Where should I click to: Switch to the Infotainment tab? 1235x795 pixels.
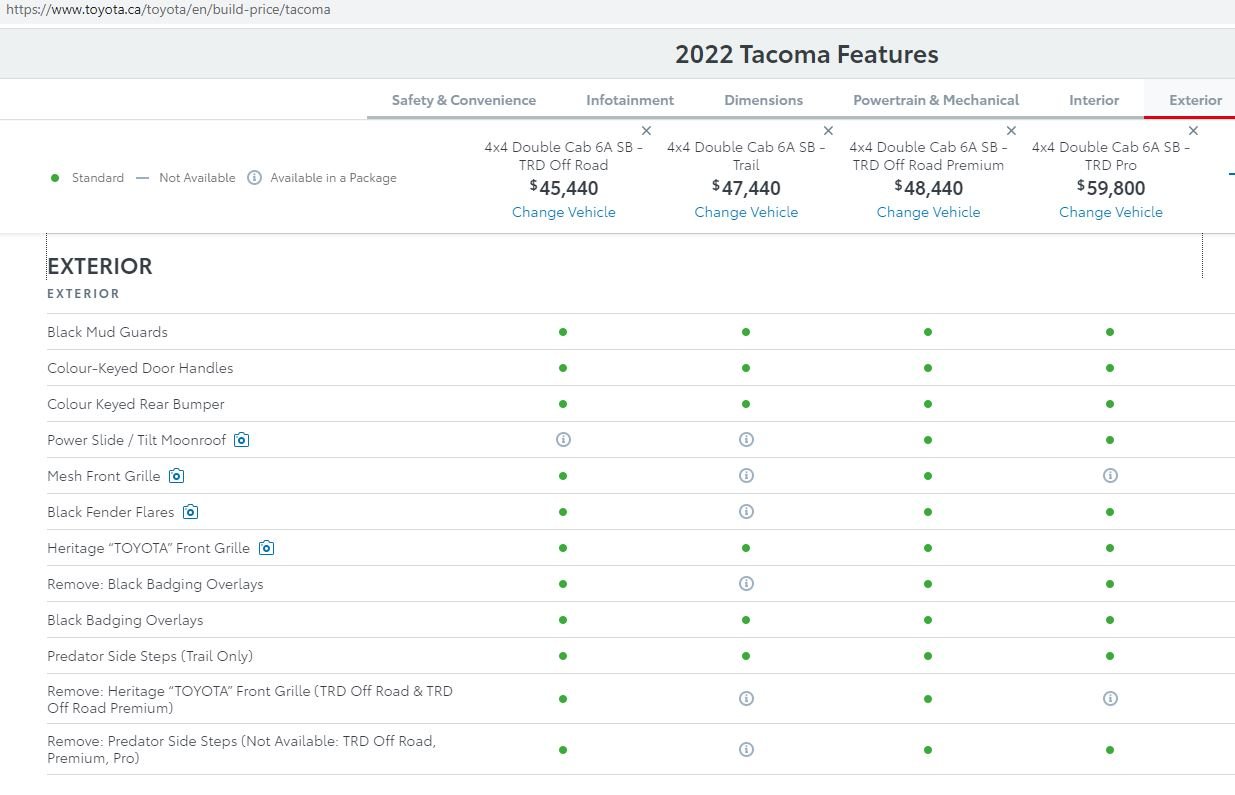(x=630, y=100)
